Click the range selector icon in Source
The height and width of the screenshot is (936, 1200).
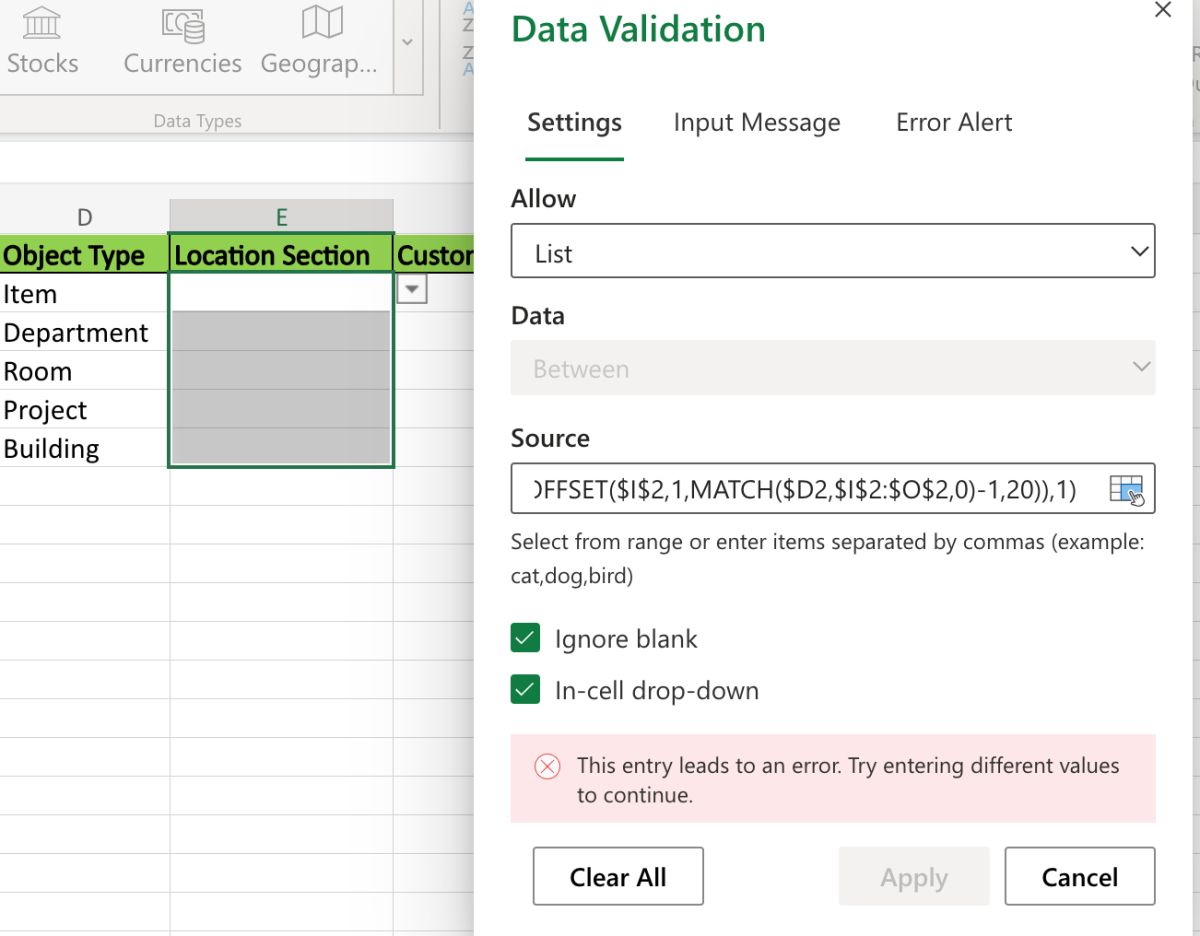[1126, 489]
